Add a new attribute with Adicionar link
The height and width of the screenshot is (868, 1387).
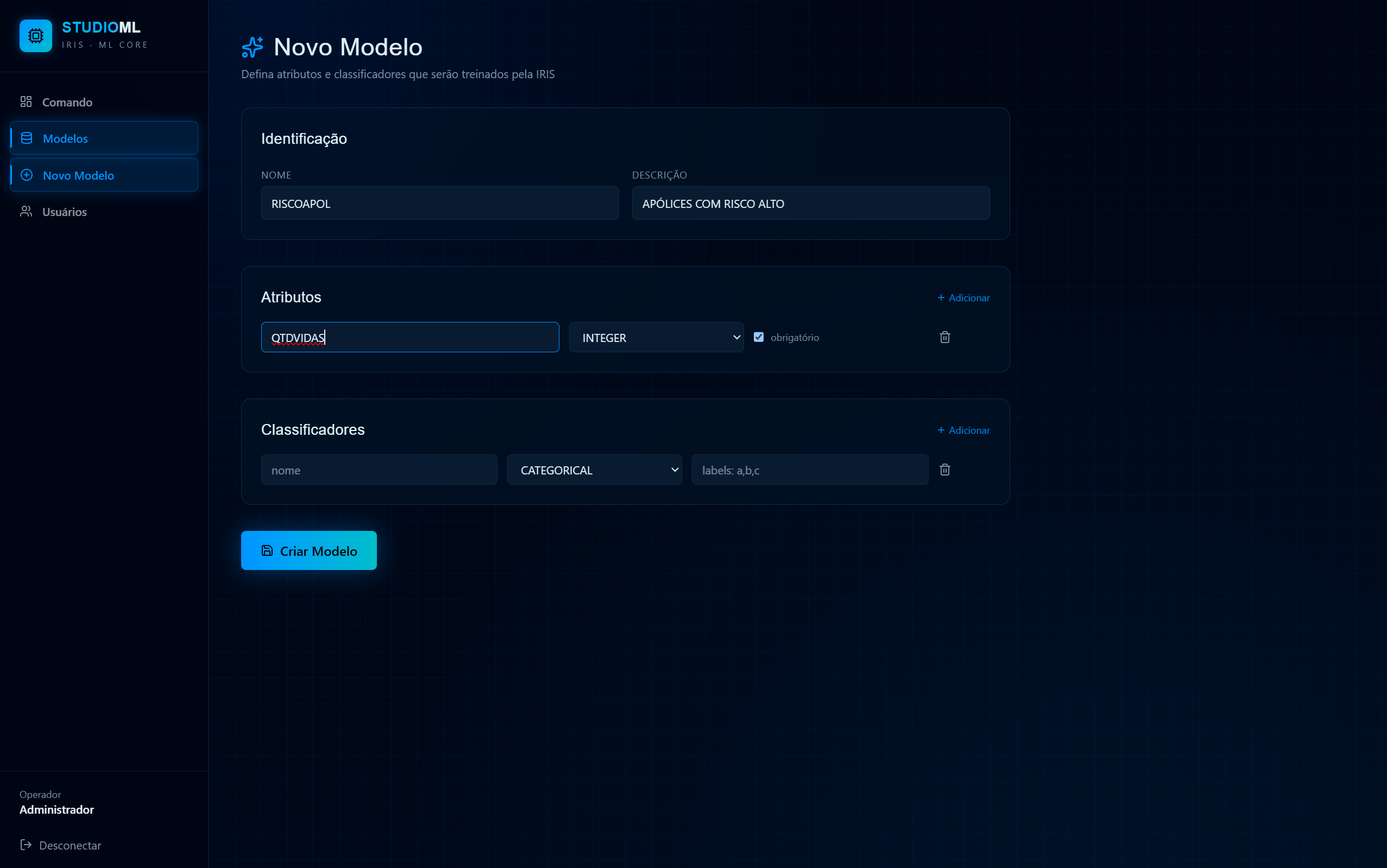(x=963, y=297)
